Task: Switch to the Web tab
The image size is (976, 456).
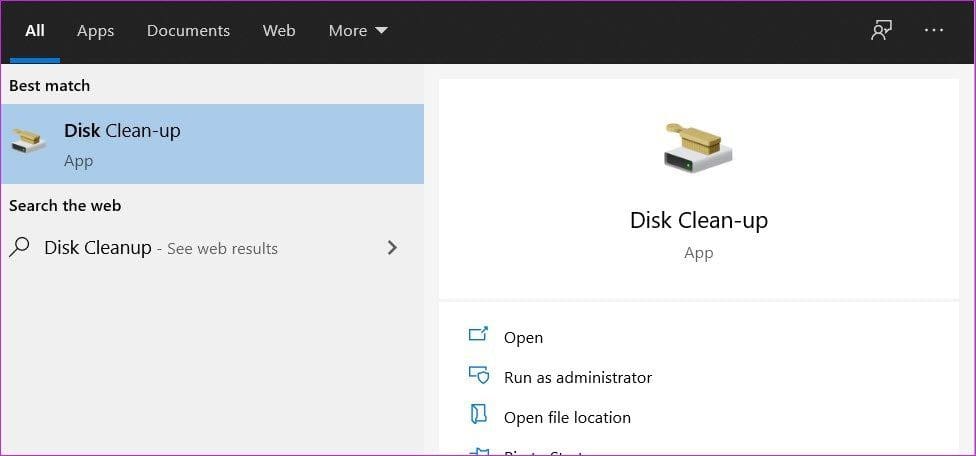Action: (279, 30)
